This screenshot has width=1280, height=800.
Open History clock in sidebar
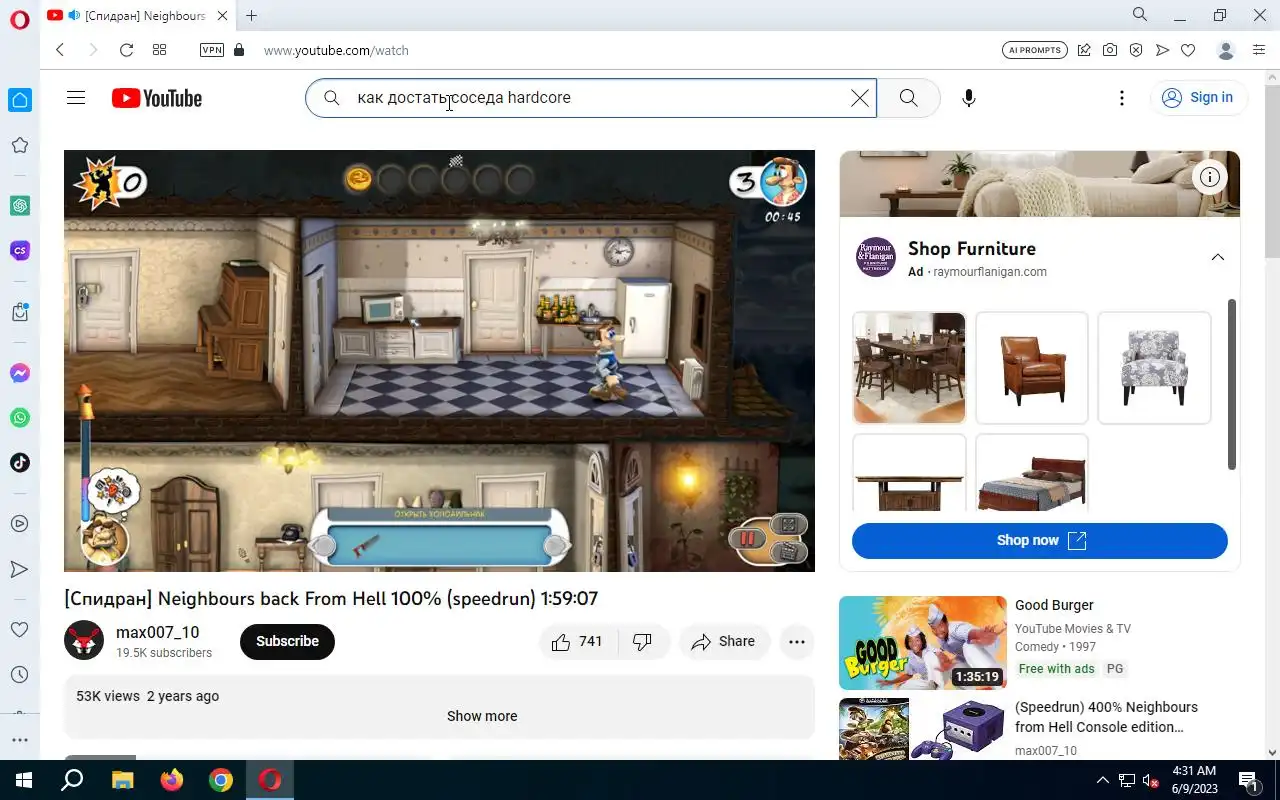coord(19,675)
